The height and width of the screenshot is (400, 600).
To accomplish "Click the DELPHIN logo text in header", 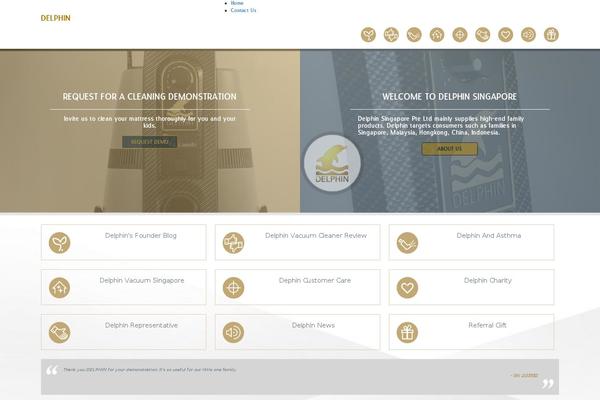I will (x=55, y=18).
